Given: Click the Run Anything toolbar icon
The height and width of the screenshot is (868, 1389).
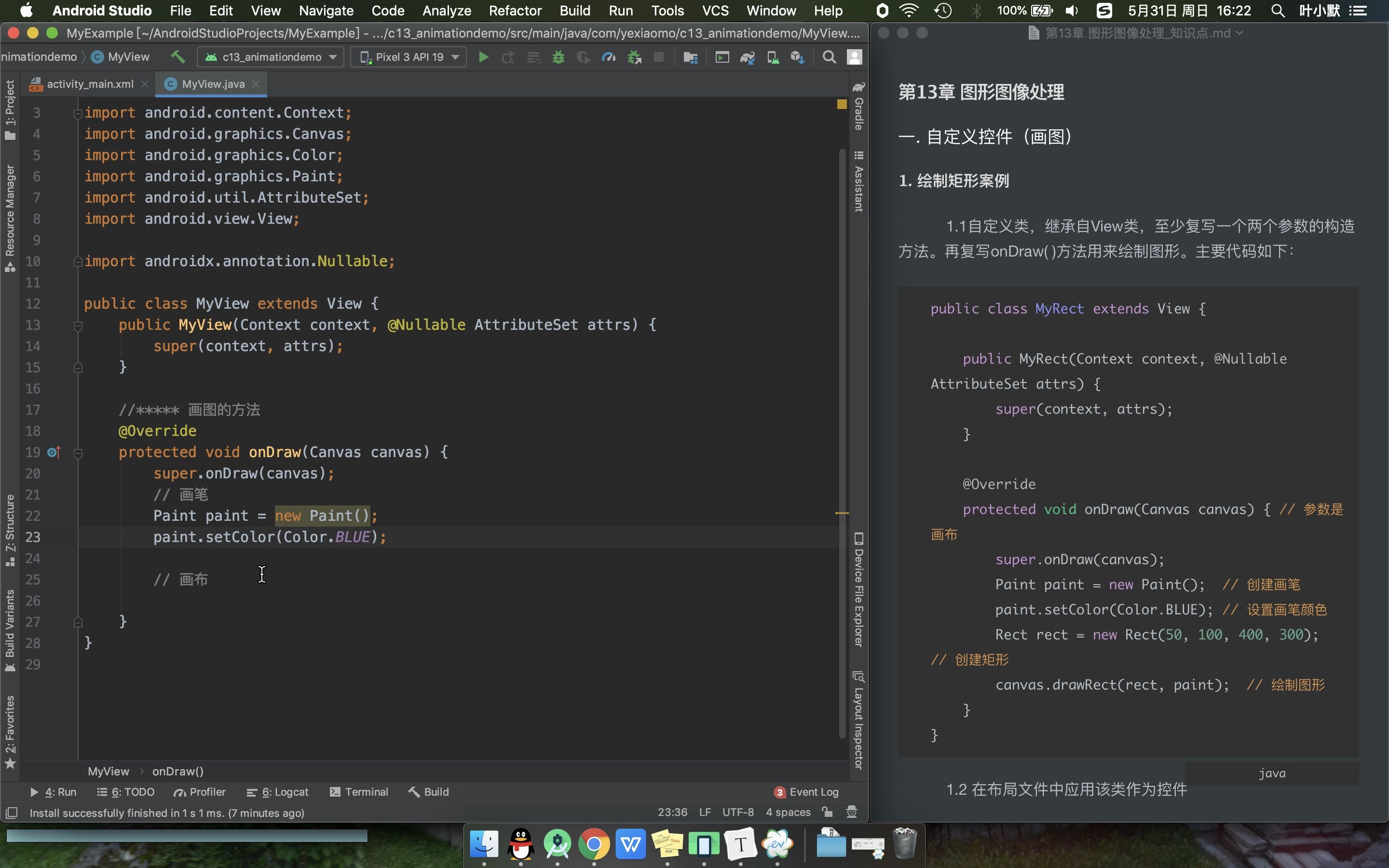Looking at the screenshot, I should (x=722, y=57).
